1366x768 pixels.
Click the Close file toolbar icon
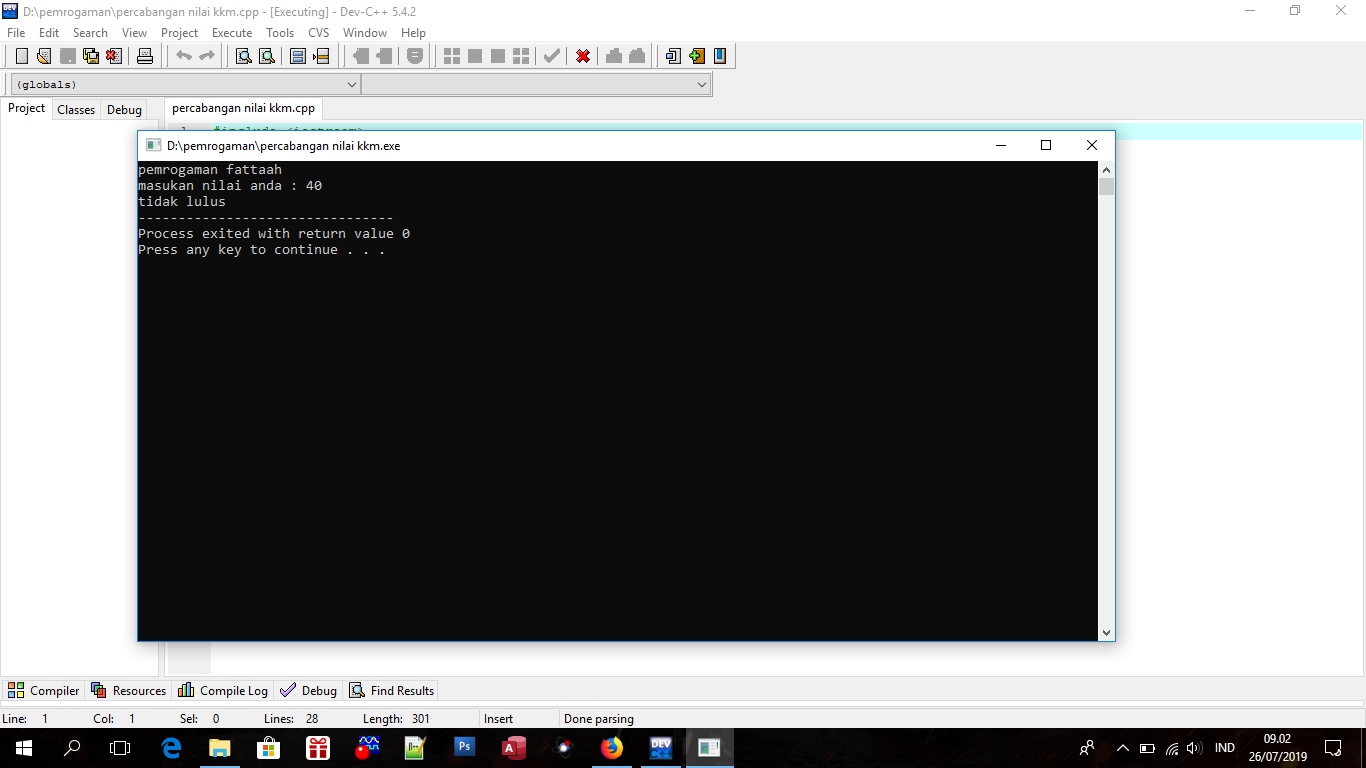114,56
